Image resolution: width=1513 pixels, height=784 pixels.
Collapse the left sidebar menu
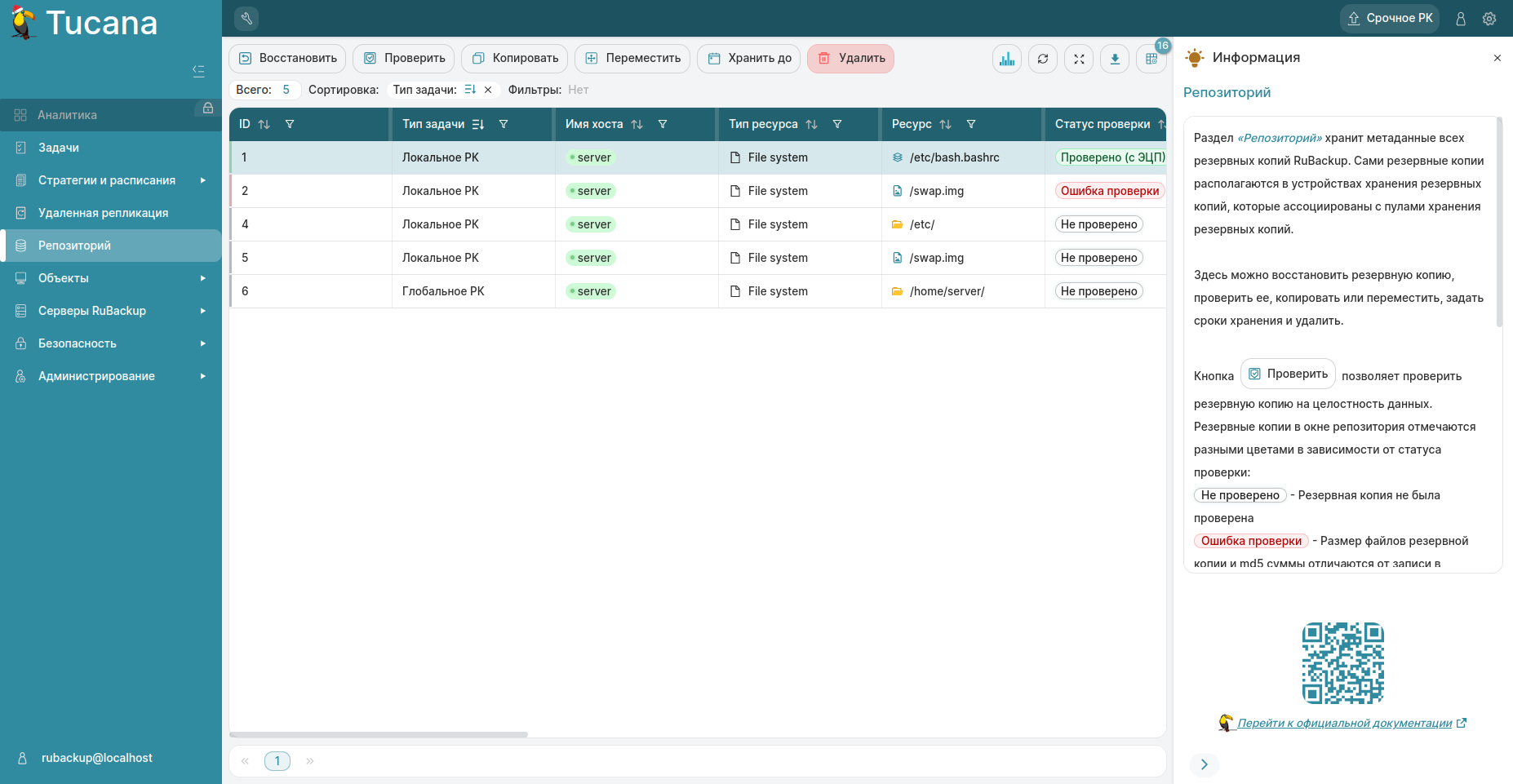click(x=198, y=71)
